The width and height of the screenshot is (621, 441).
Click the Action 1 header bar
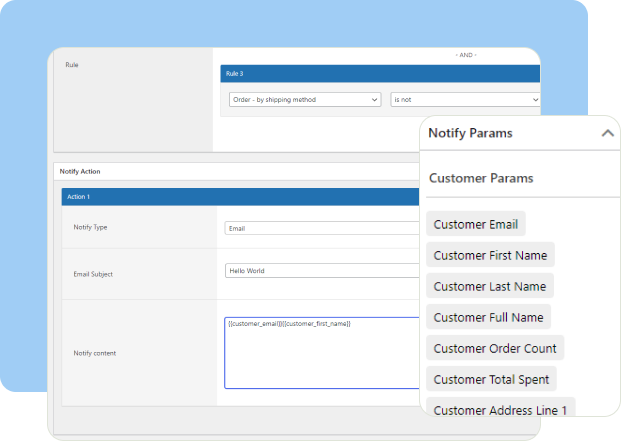(x=240, y=197)
